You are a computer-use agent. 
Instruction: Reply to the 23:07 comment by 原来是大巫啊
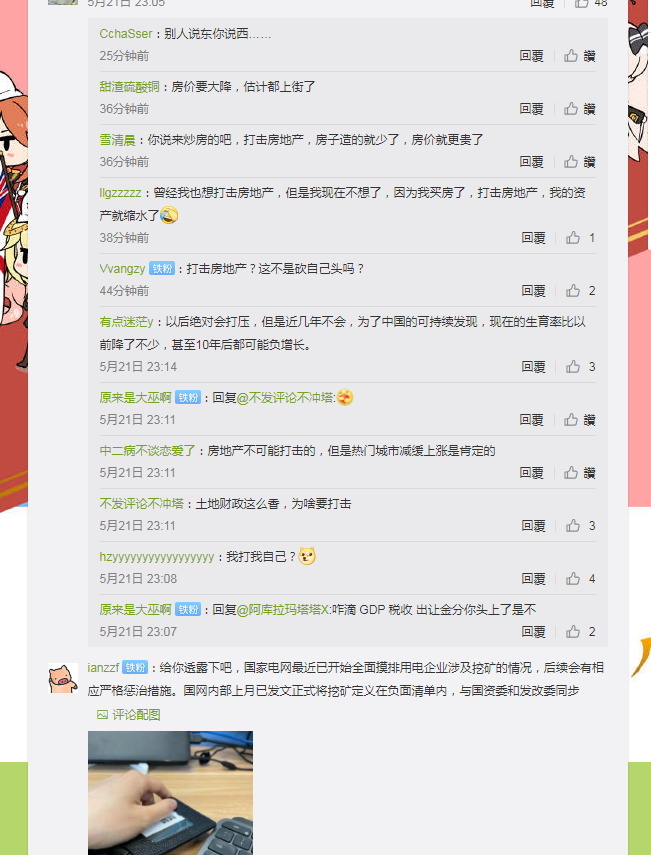(533, 631)
